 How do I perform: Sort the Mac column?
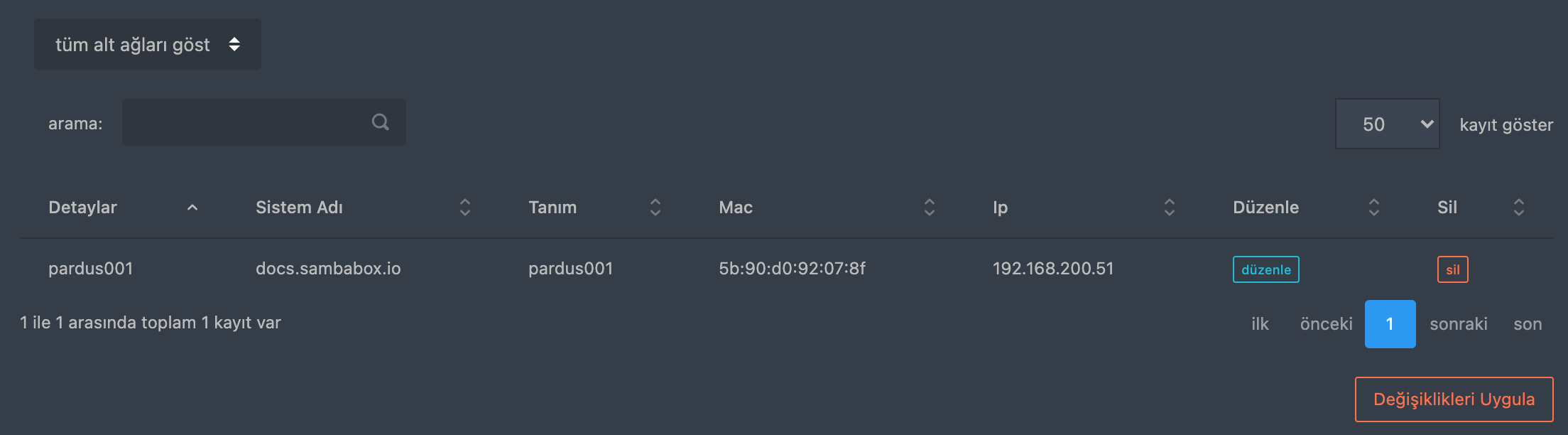(x=929, y=208)
